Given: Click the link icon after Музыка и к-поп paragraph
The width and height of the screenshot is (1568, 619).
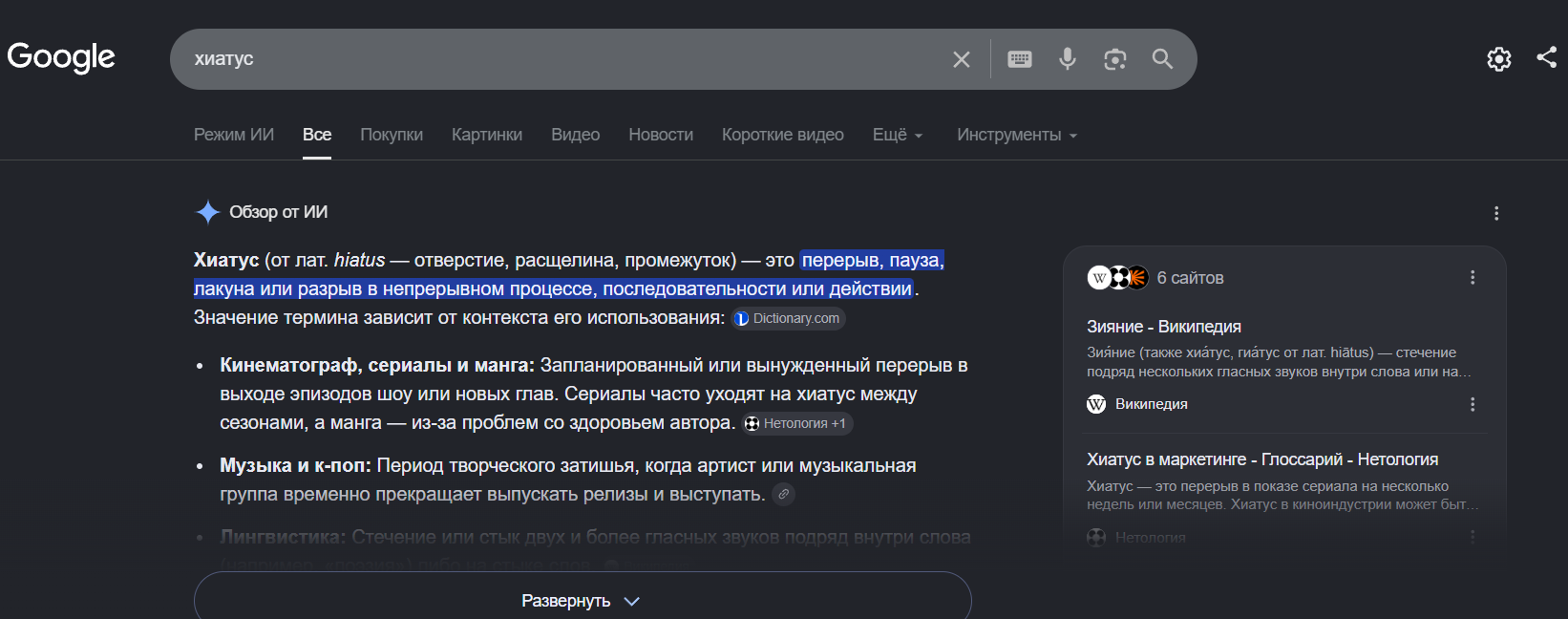Looking at the screenshot, I should pyautogui.click(x=783, y=495).
